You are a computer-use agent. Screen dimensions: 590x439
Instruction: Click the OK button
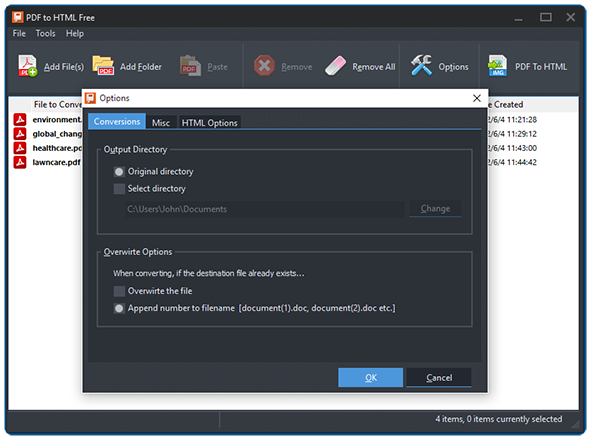click(x=371, y=377)
